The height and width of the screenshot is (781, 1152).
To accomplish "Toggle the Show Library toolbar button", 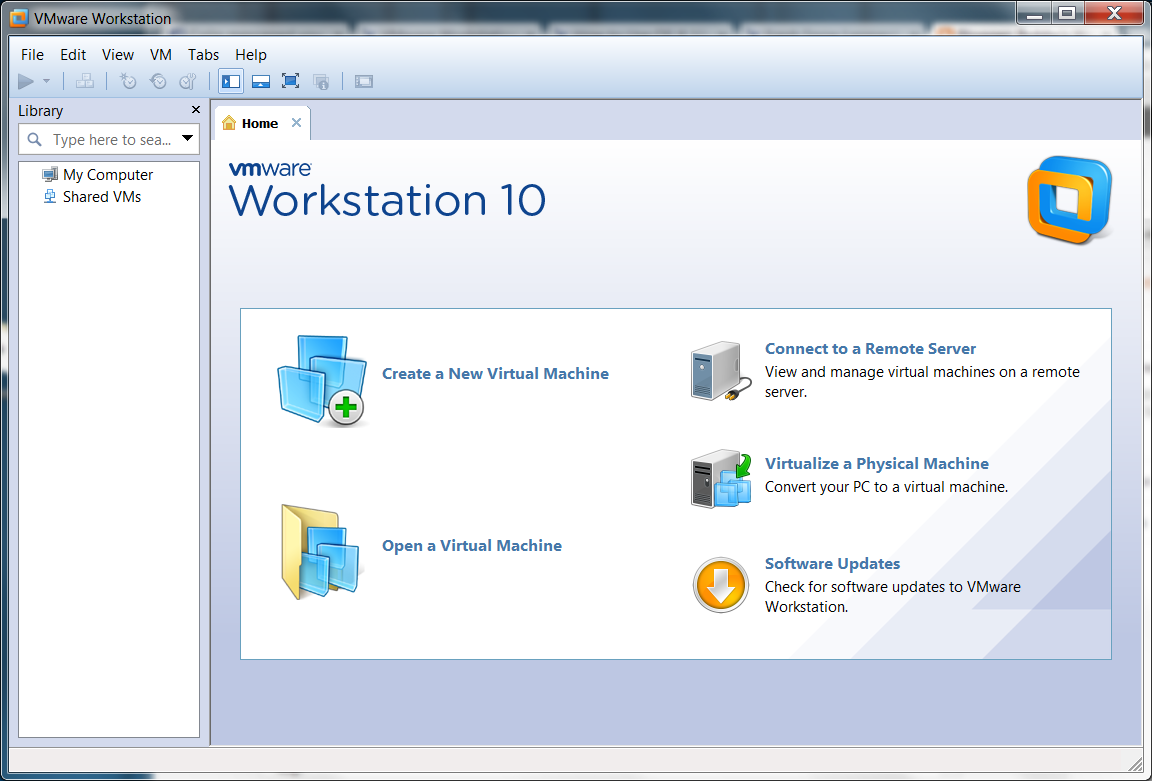I will 231,82.
